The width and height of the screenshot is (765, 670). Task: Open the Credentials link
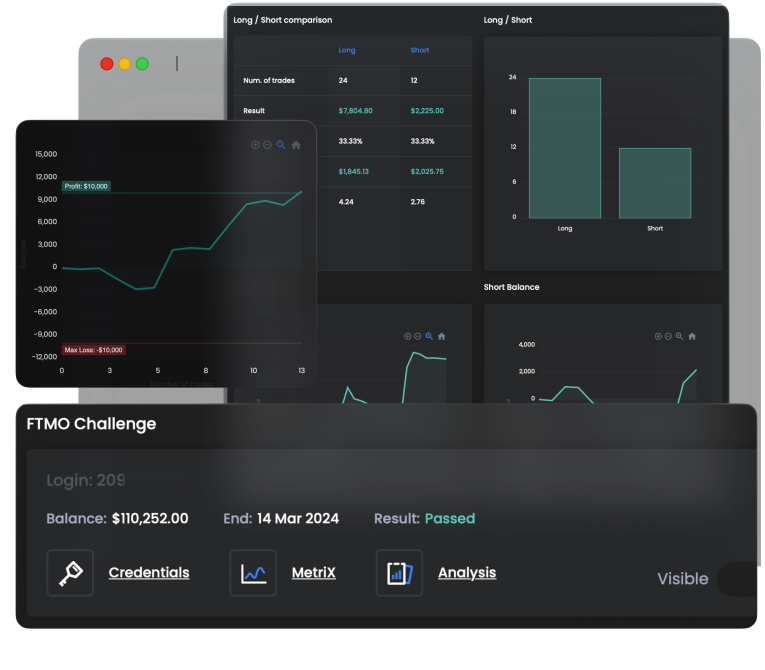click(x=149, y=573)
